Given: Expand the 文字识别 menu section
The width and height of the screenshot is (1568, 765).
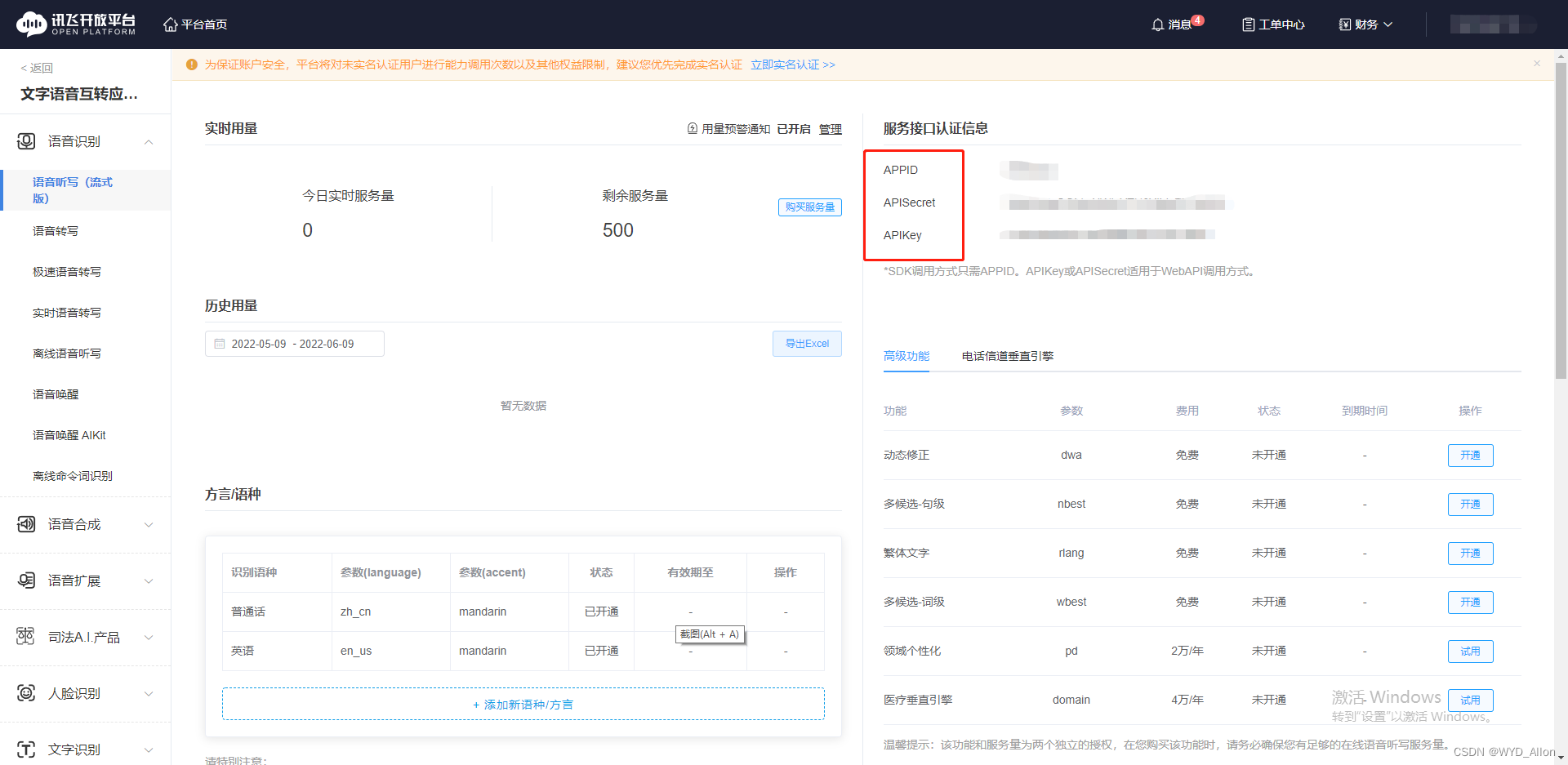Looking at the screenshot, I should click(149, 750).
